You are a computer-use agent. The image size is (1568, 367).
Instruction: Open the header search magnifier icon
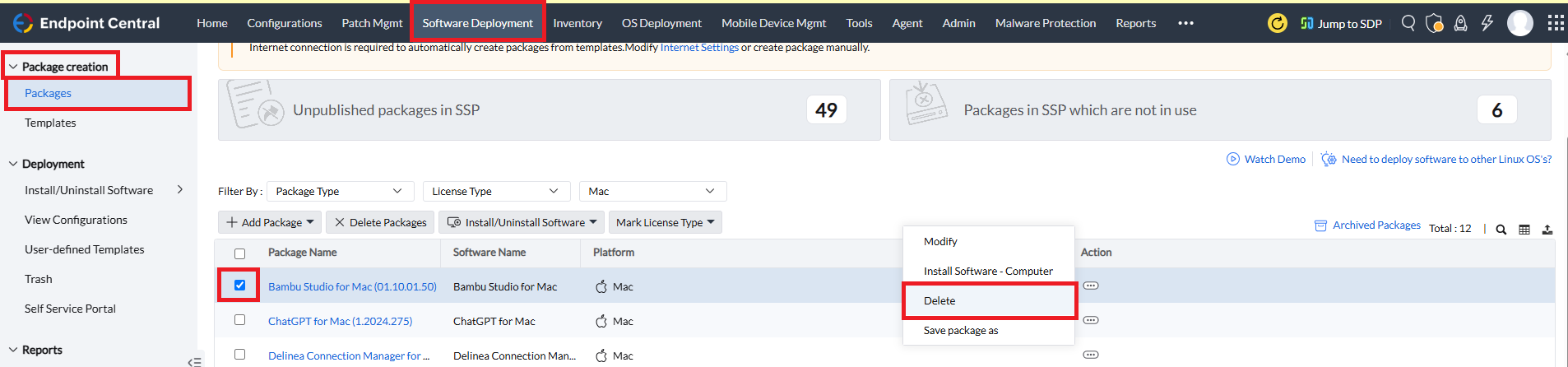(1408, 23)
